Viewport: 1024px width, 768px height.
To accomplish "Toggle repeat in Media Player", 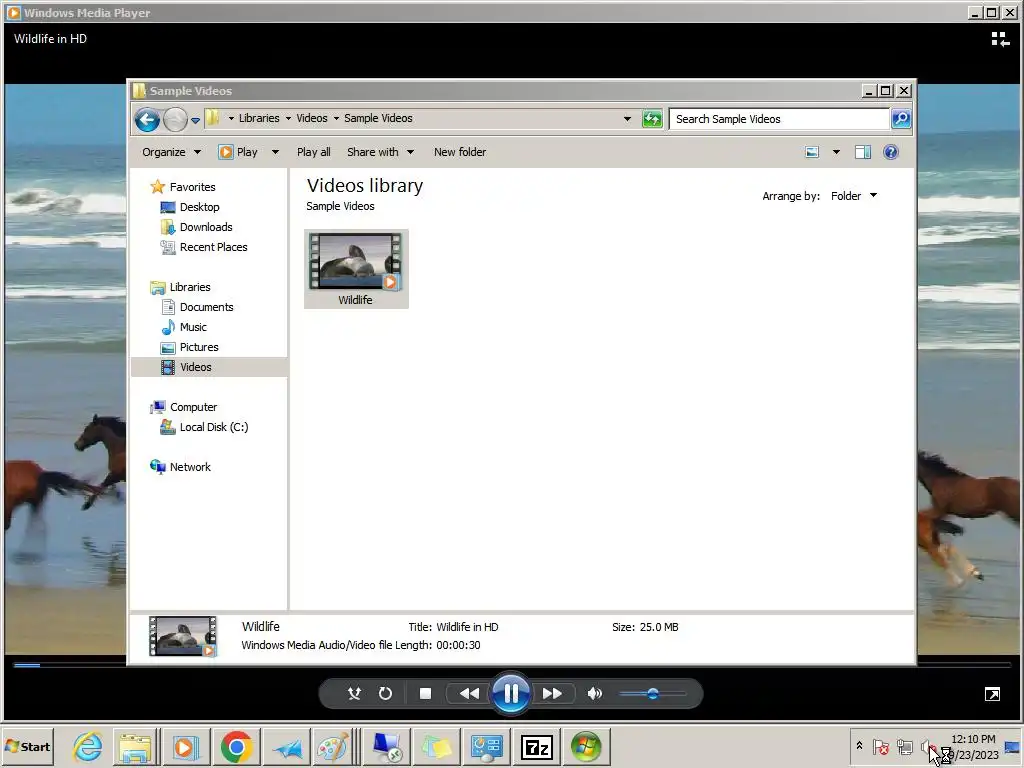I will pyautogui.click(x=385, y=694).
